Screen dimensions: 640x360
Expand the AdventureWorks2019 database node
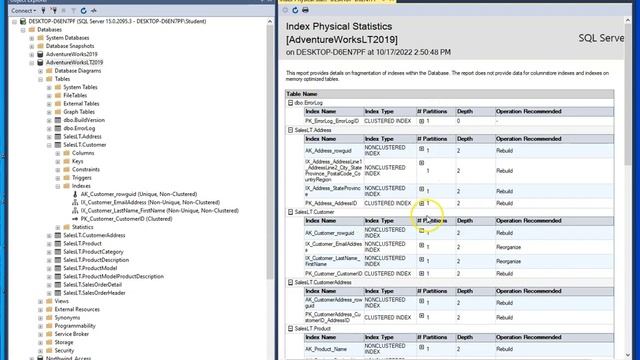point(32,54)
